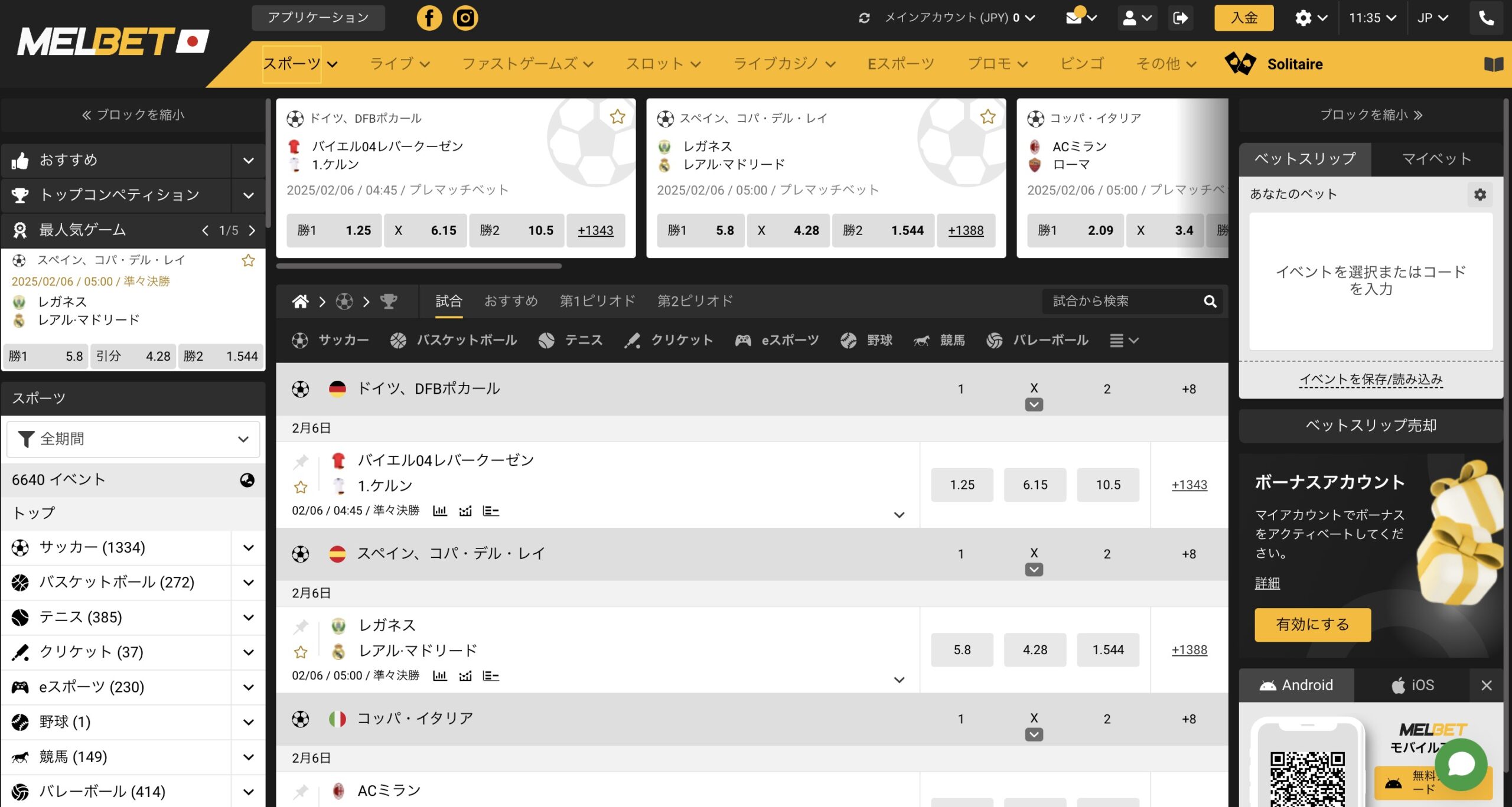Click the refresh account balance icon
Image resolution: width=1512 pixels, height=807 pixels.
tap(864, 18)
